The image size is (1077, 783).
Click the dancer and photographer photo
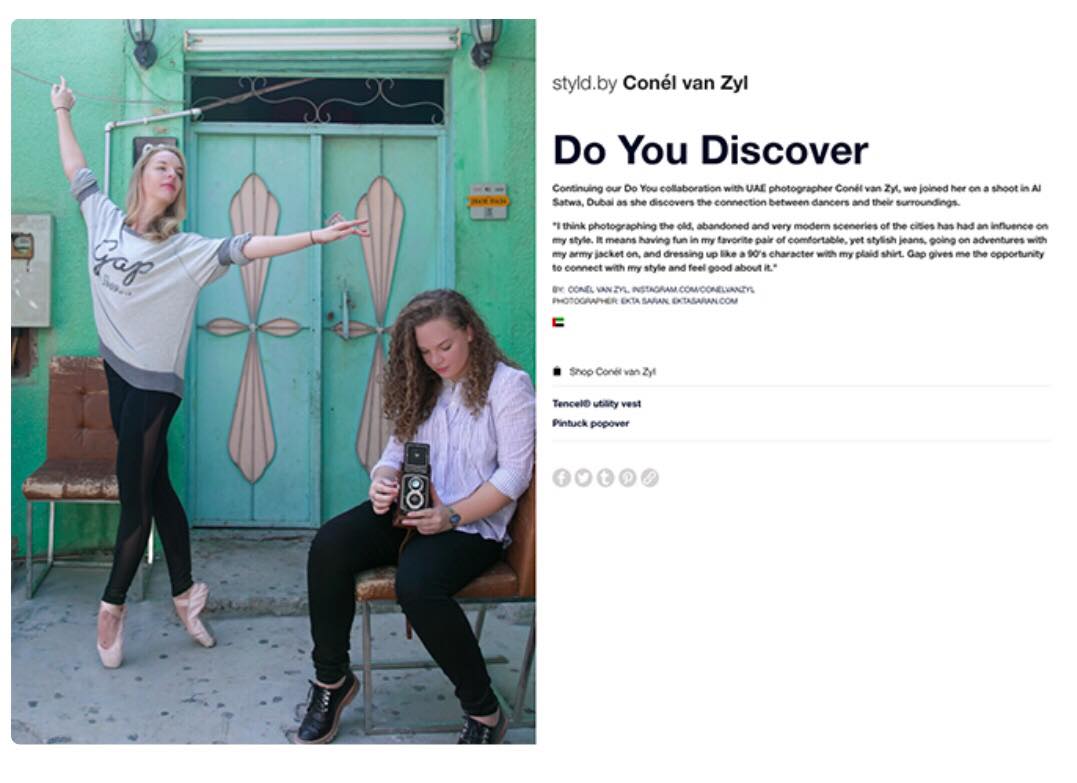tap(273, 381)
